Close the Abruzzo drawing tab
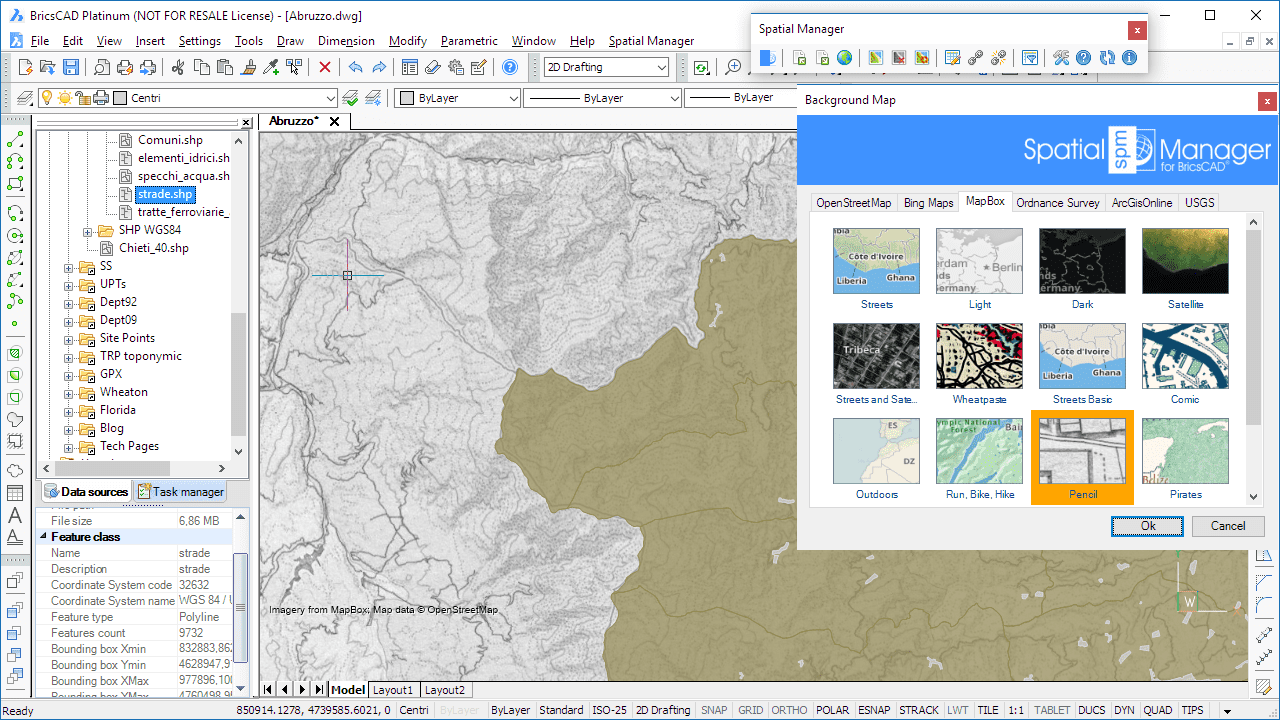Screen dimensions: 1280x720 (334, 121)
